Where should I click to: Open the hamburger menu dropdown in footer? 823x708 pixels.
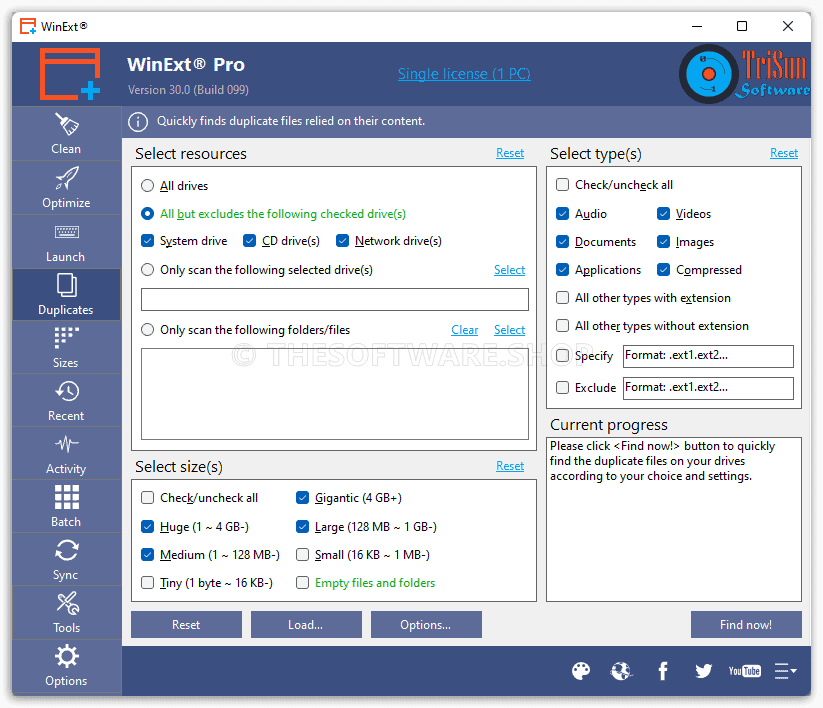pos(785,671)
